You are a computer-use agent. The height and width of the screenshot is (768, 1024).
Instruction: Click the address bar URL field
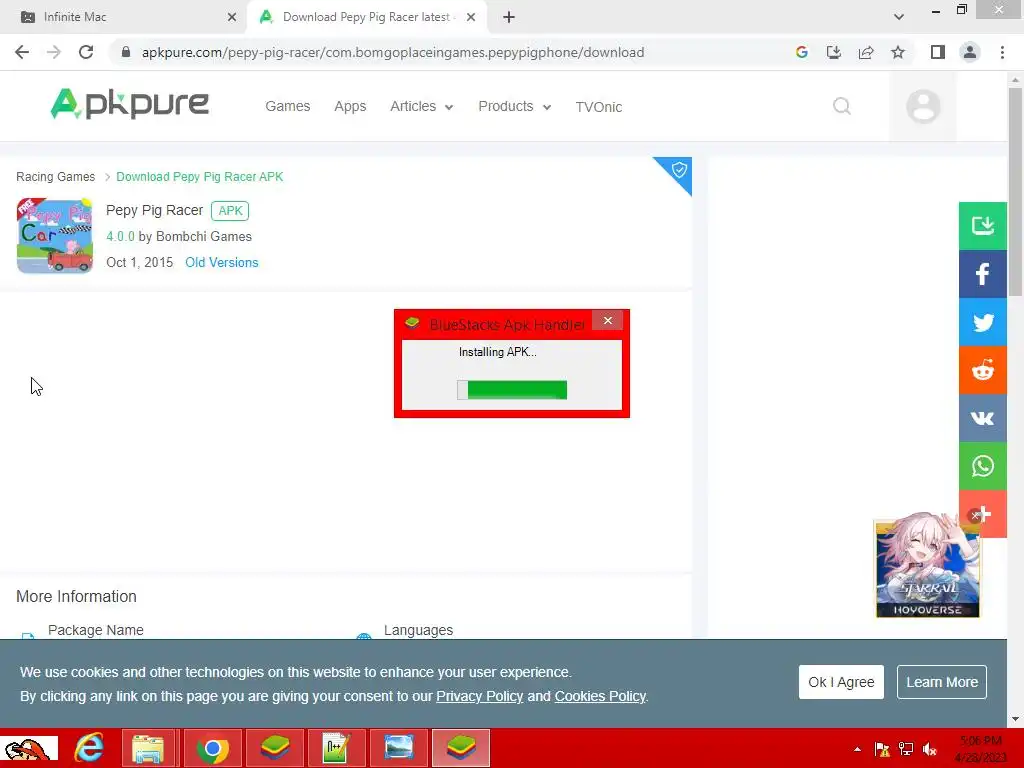point(392,52)
